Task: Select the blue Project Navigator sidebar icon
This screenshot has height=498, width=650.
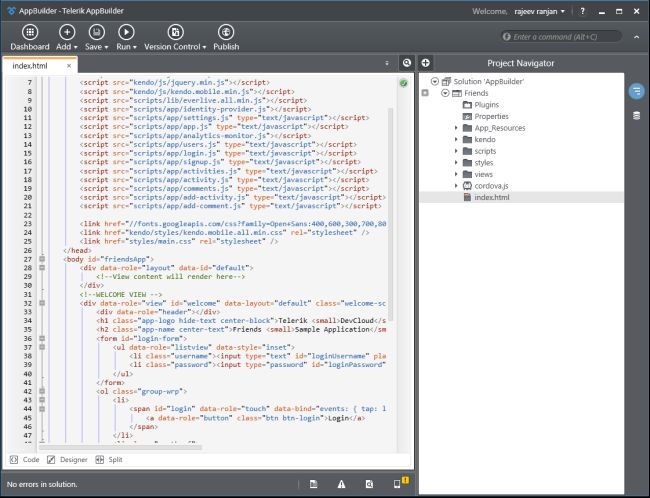Action: pyautogui.click(x=636, y=91)
